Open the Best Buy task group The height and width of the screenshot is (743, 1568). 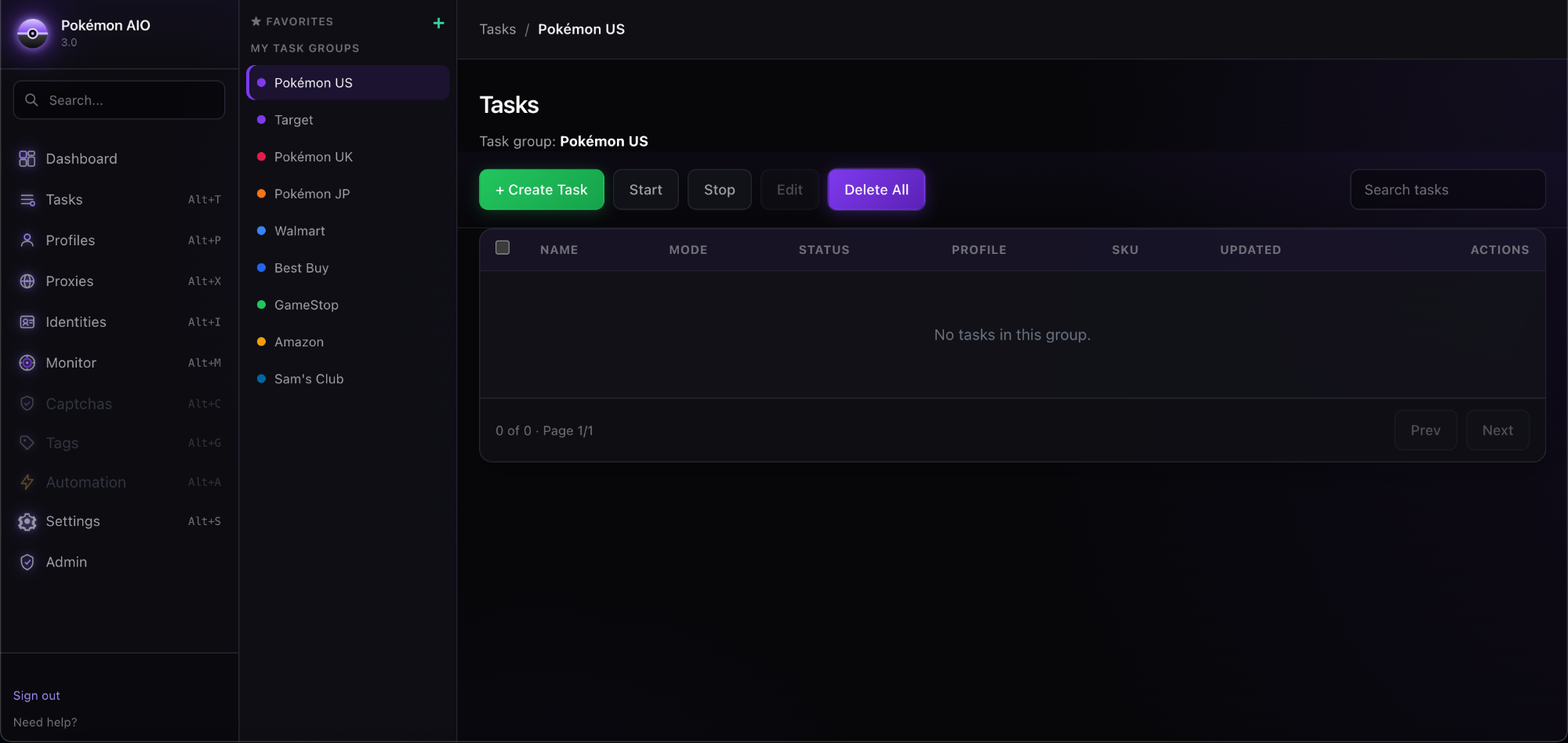(x=348, y=268)
